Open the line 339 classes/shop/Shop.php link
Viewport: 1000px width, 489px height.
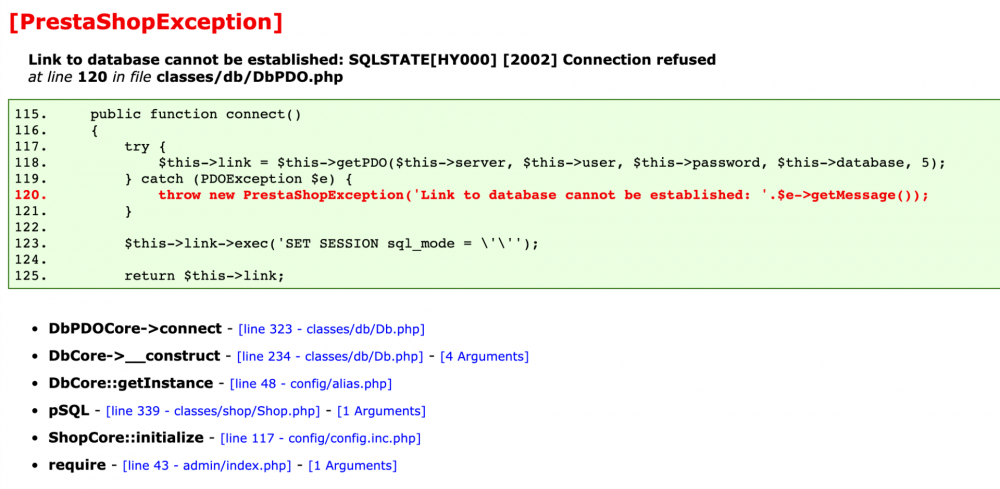click(x=213, y=411)
